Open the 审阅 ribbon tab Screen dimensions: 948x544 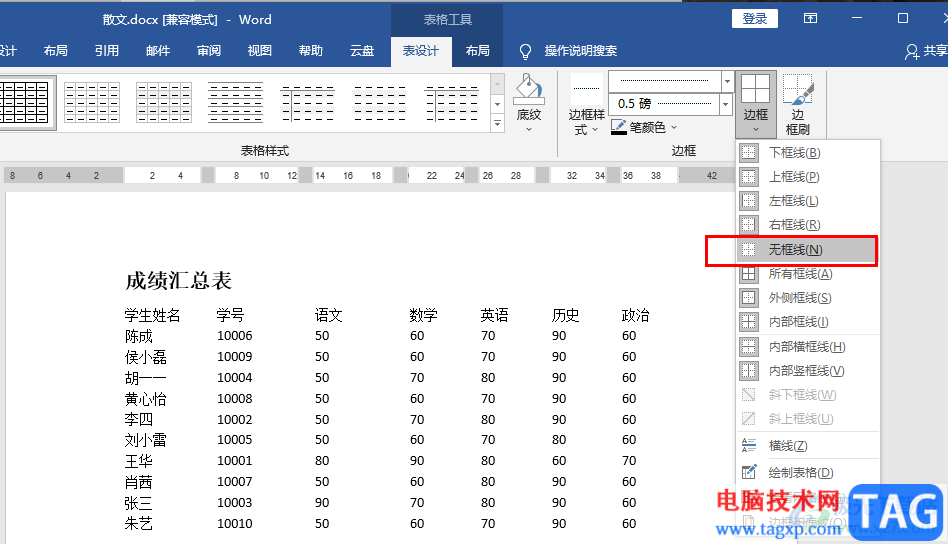209,51
